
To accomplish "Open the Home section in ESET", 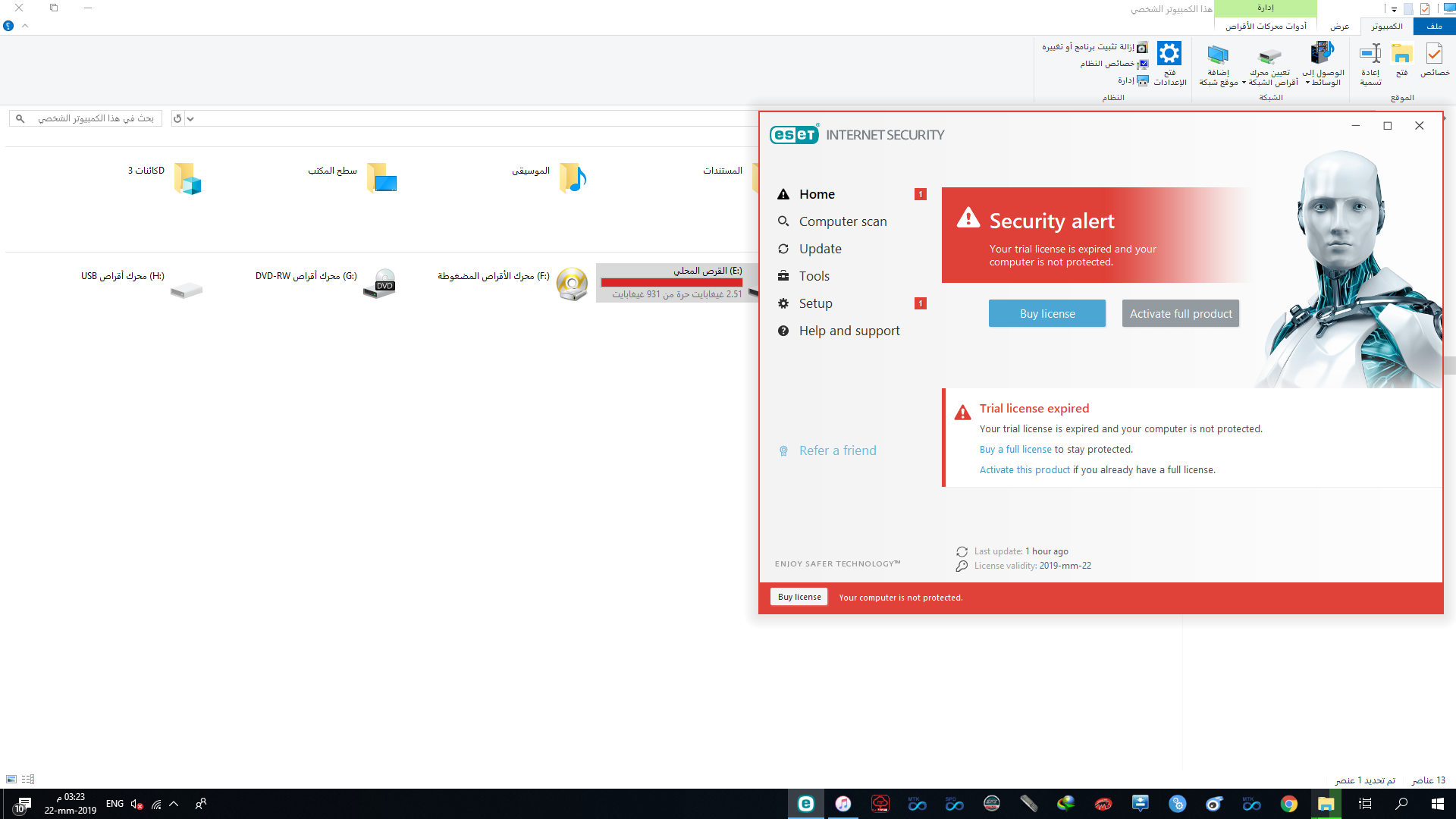I will tap(817, 194).
